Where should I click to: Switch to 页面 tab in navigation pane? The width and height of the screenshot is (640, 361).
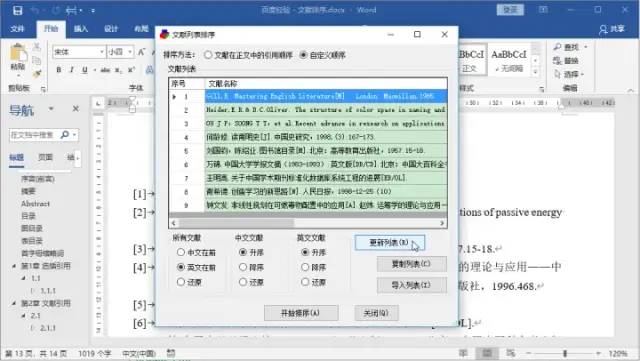coord(45,157)
